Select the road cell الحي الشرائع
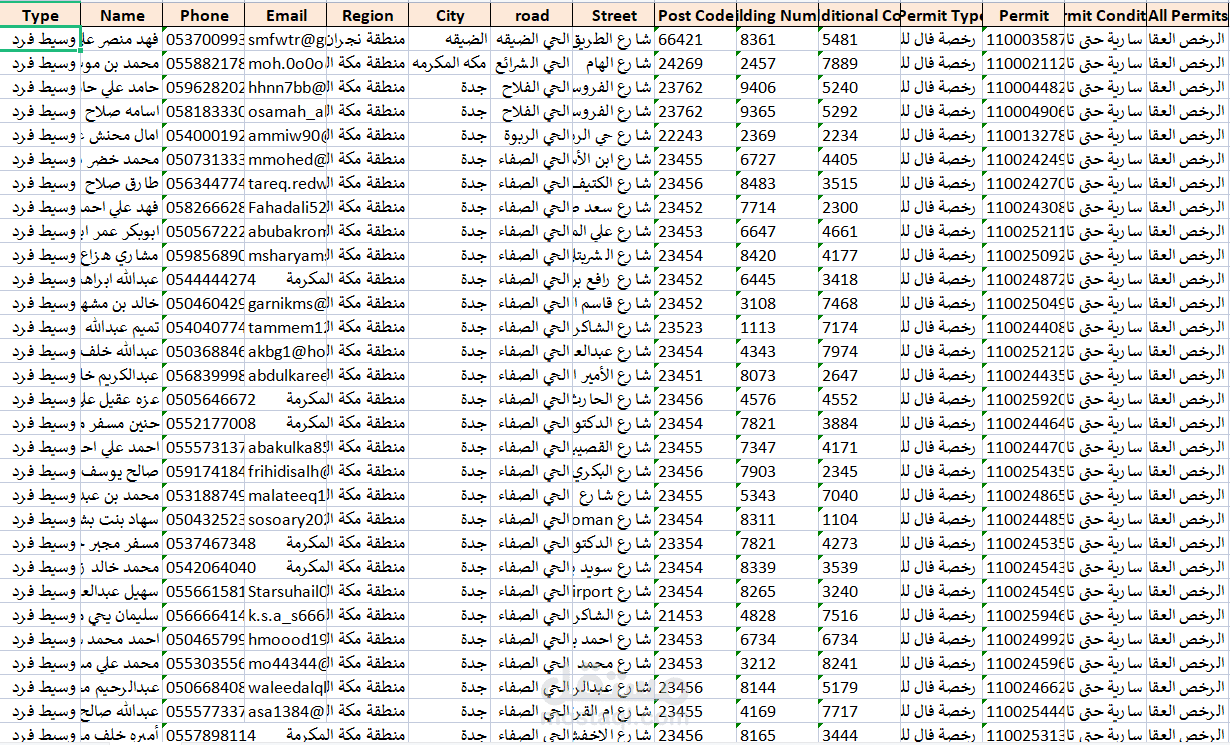Viewport: 1230px width, 745px height. [x=532, y=63]
